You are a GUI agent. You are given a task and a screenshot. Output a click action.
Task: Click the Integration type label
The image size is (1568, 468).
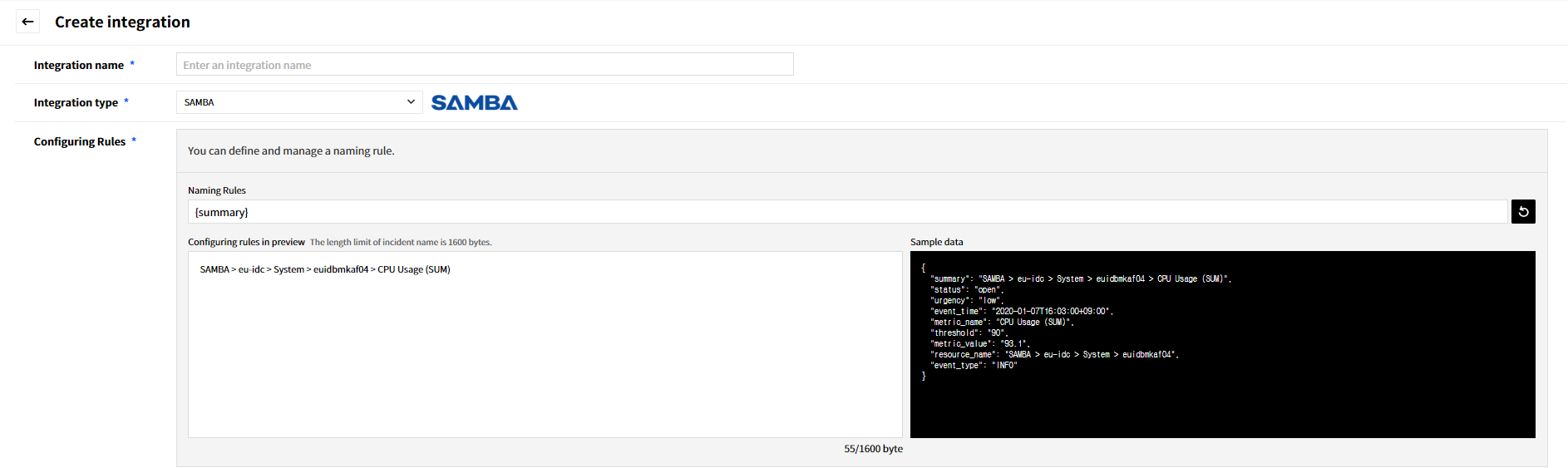click(x=76, y=103)
